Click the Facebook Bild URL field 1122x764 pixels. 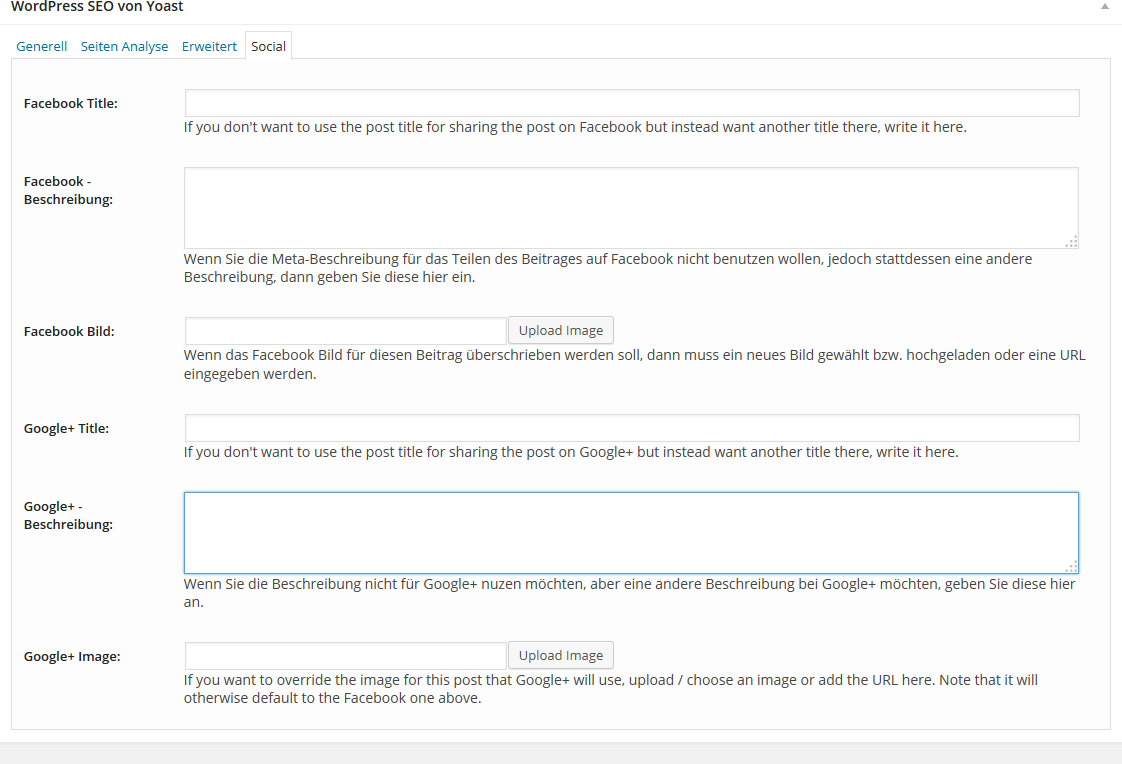point(346,331)
